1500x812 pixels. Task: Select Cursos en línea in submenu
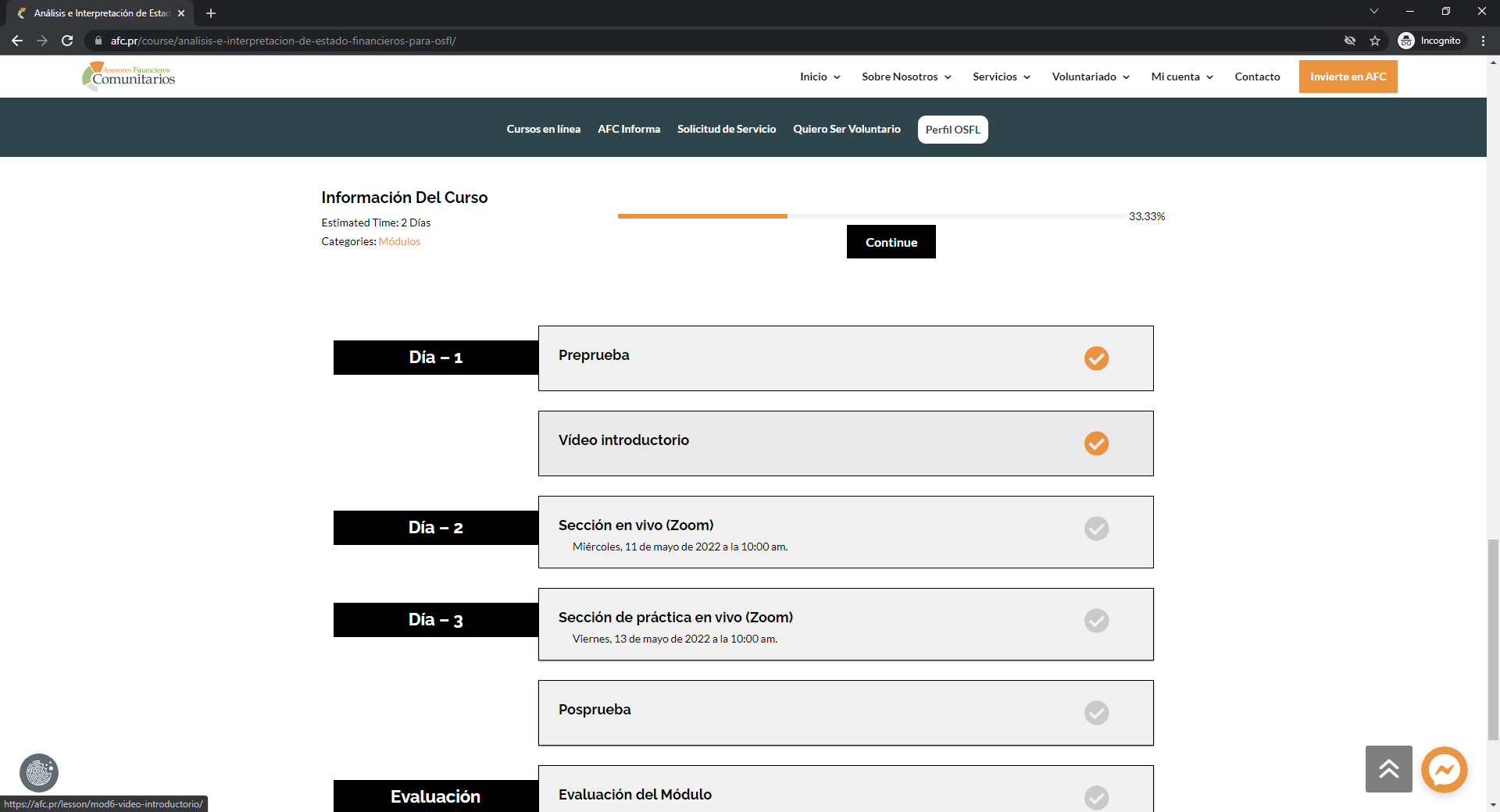click(x=543, y=130)
